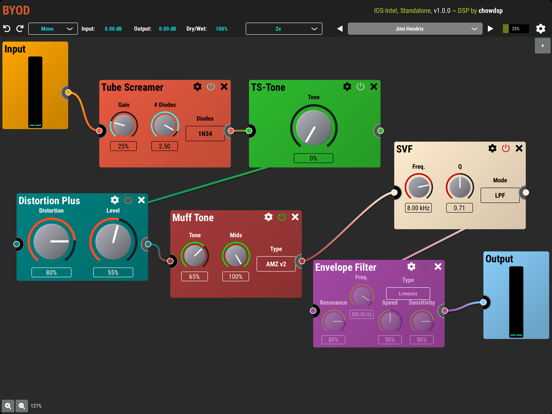Click the Envelope Filter Resonance knob
This screenshot has width=552, height=414.
333,321
